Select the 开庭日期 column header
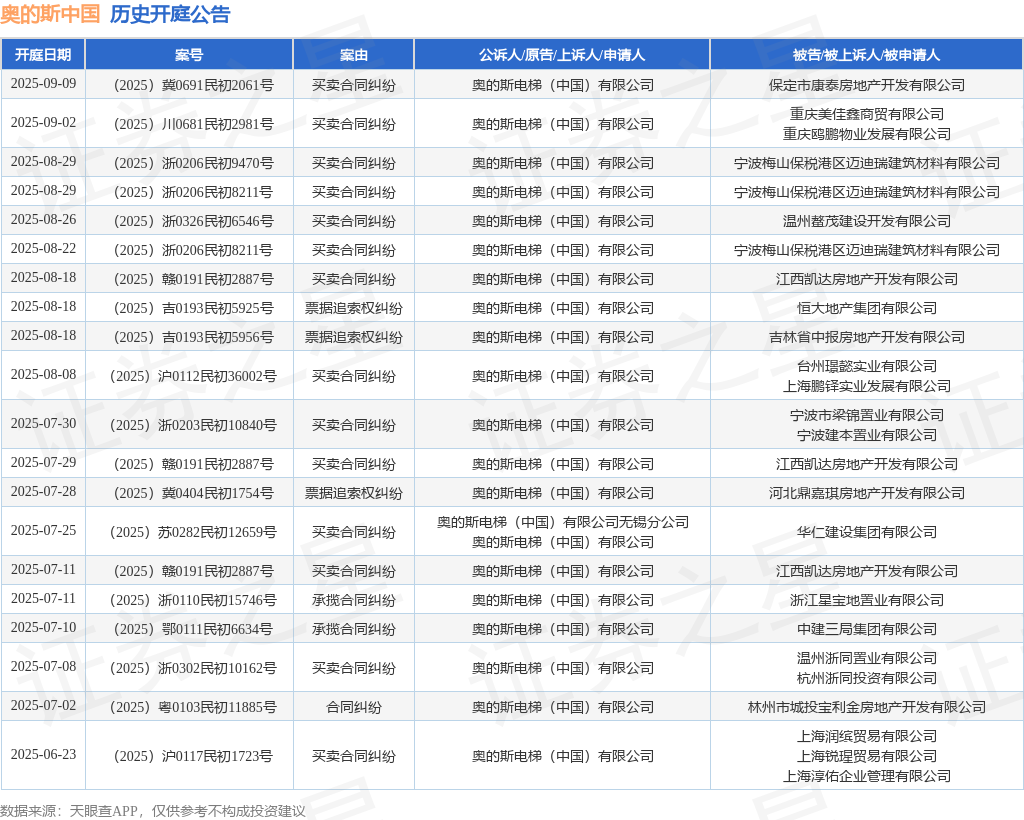 pyautogui.click(x=43, y=55)
